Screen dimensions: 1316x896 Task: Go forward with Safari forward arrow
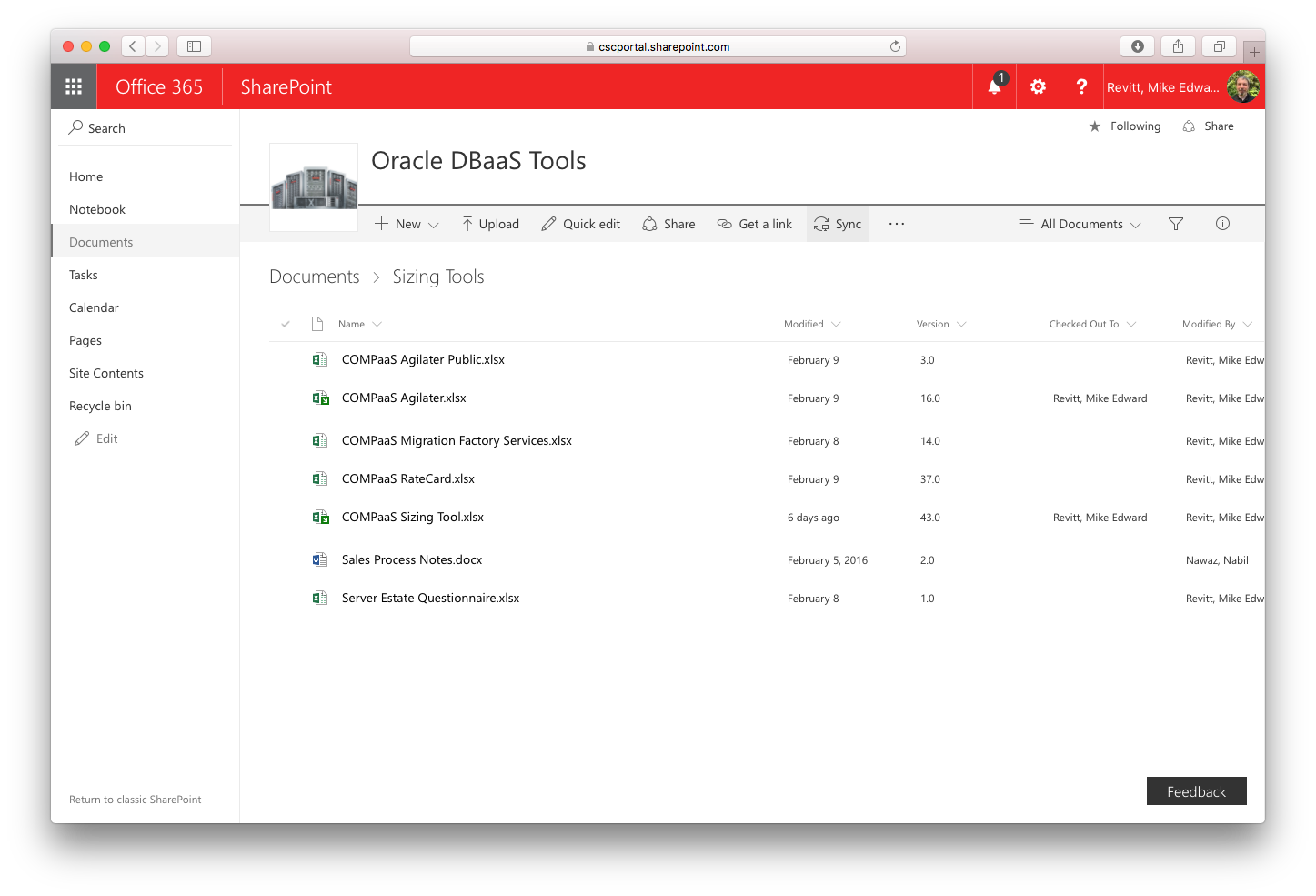[157, 46]
